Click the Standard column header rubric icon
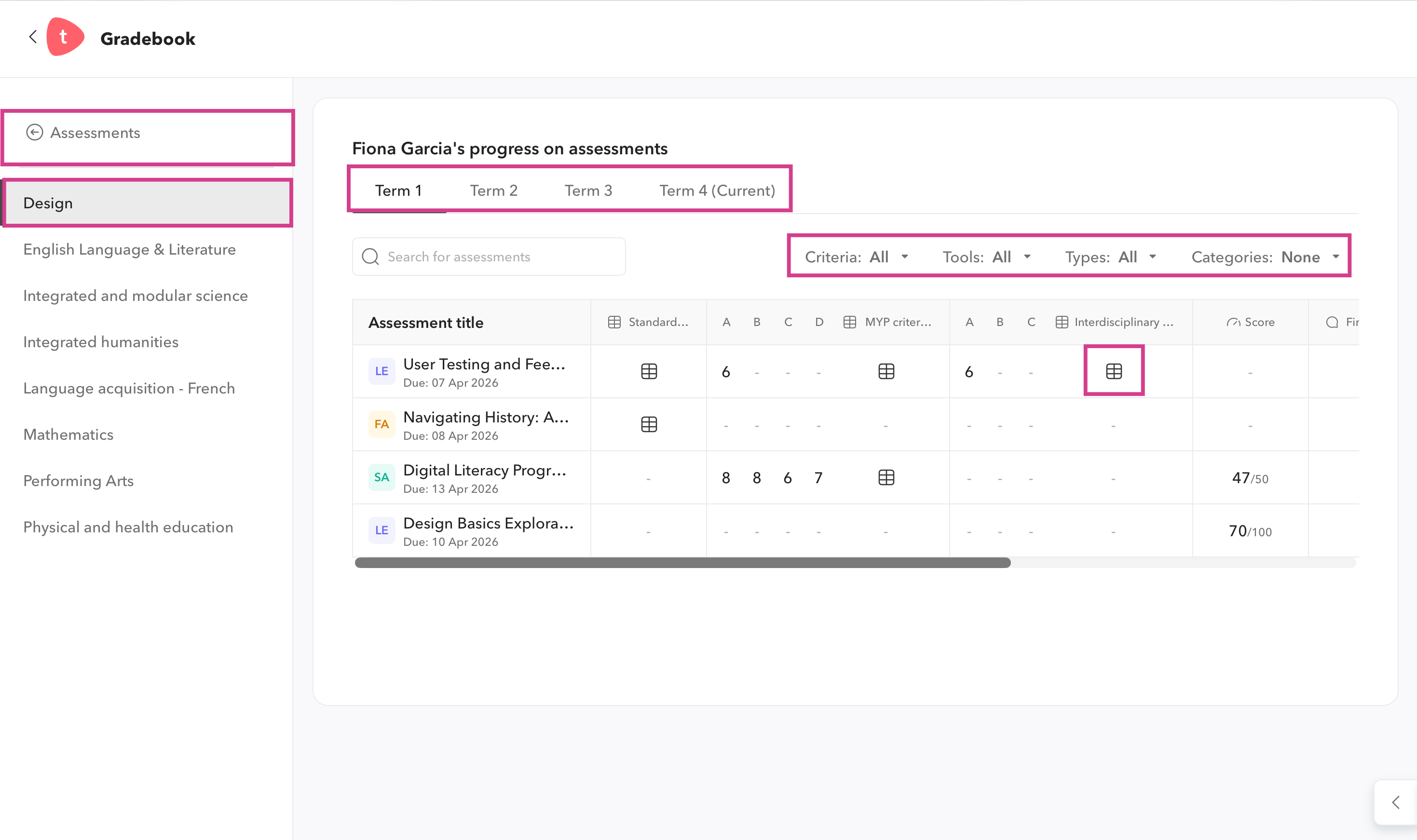This screenshot has height=840, width=1417. point(614,322)
